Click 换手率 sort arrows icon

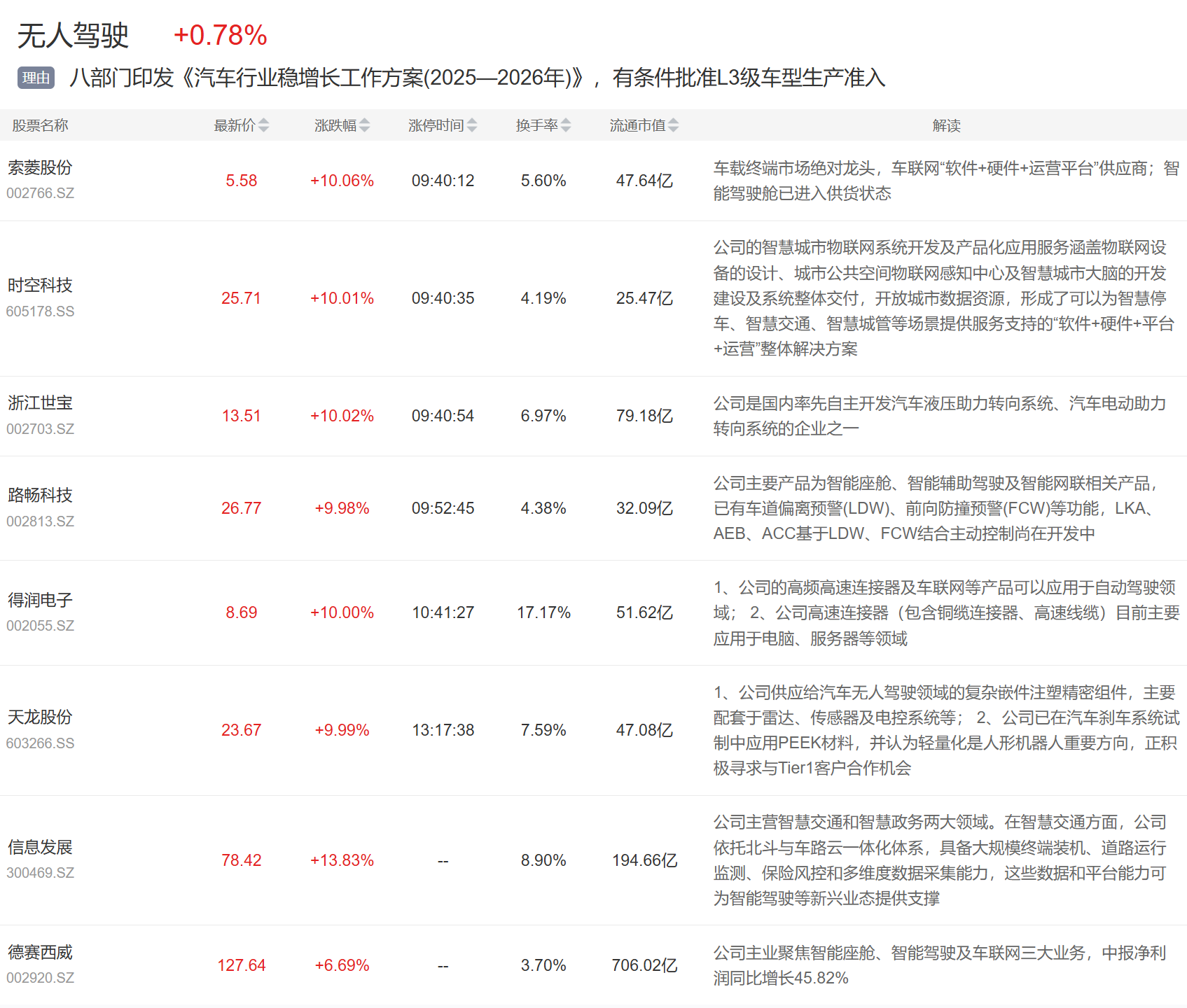pos(566,125)
